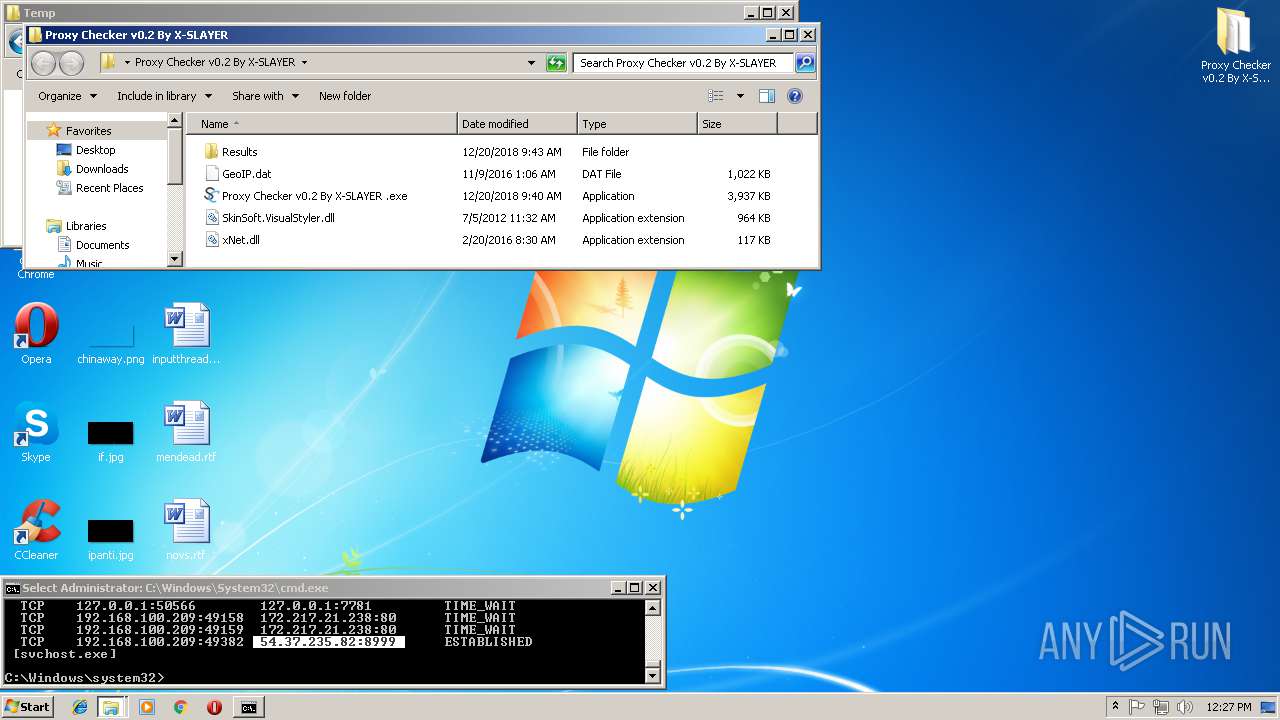Open the CCleaner desktop shortcut
Screen dimensions: 1280x720
click(x=36, y=531)
